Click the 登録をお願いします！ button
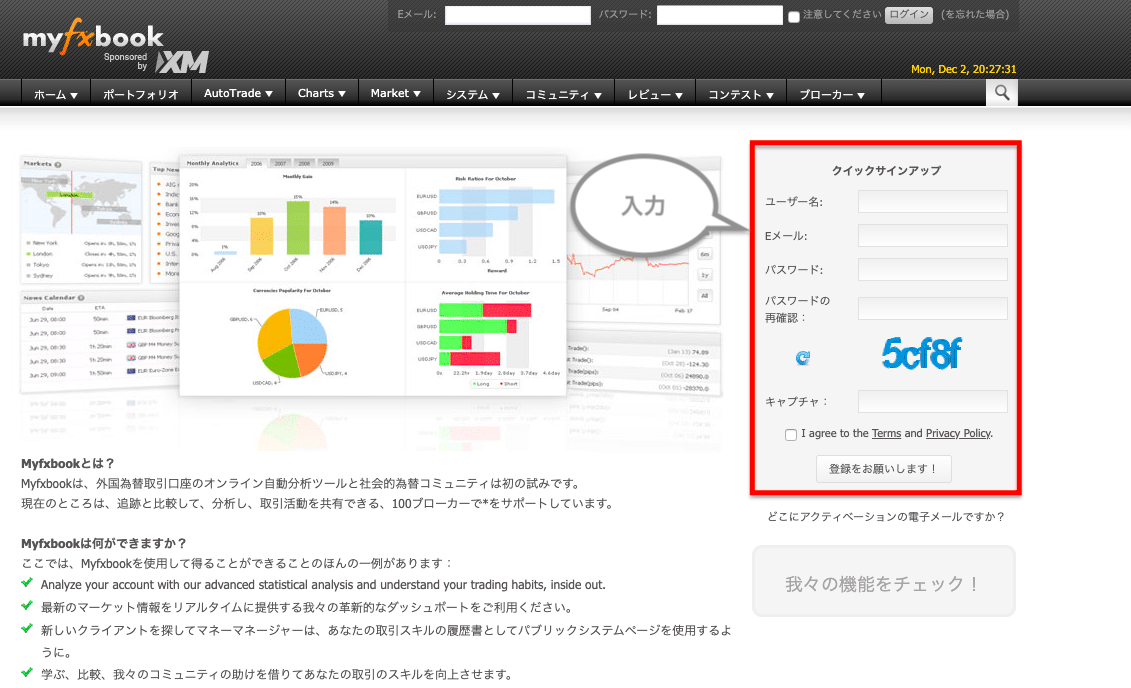 pos(884,469)
